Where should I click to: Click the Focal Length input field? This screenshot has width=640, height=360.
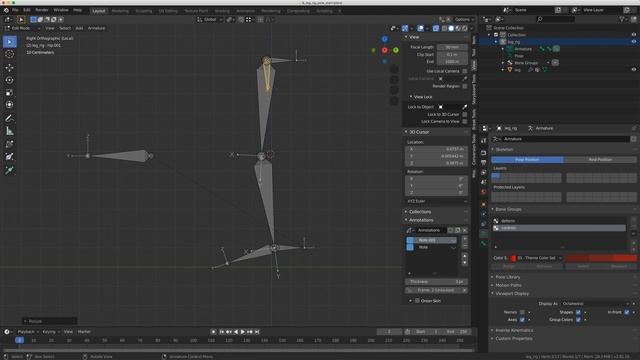point(452,47)
